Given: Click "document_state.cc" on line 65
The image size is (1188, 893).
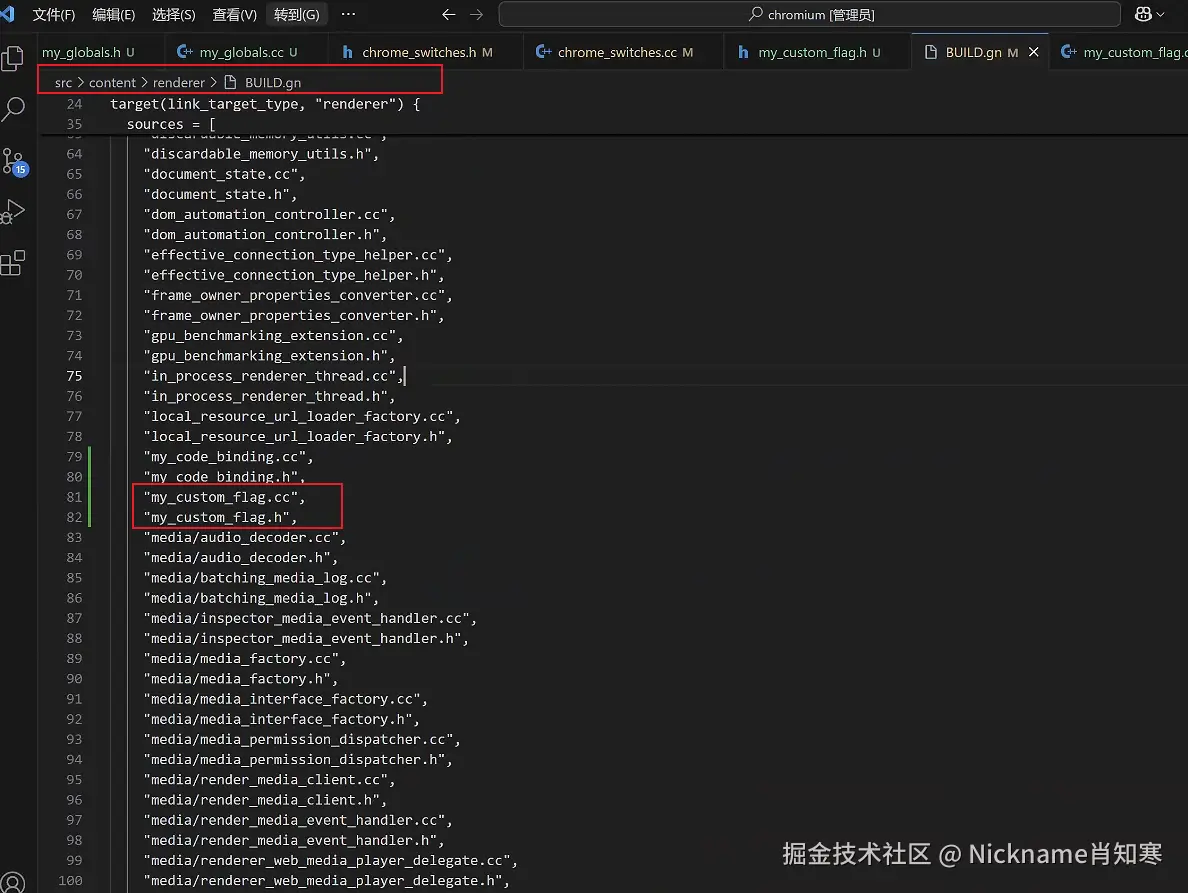Looking at the screenshot, I should pos(220,174).
